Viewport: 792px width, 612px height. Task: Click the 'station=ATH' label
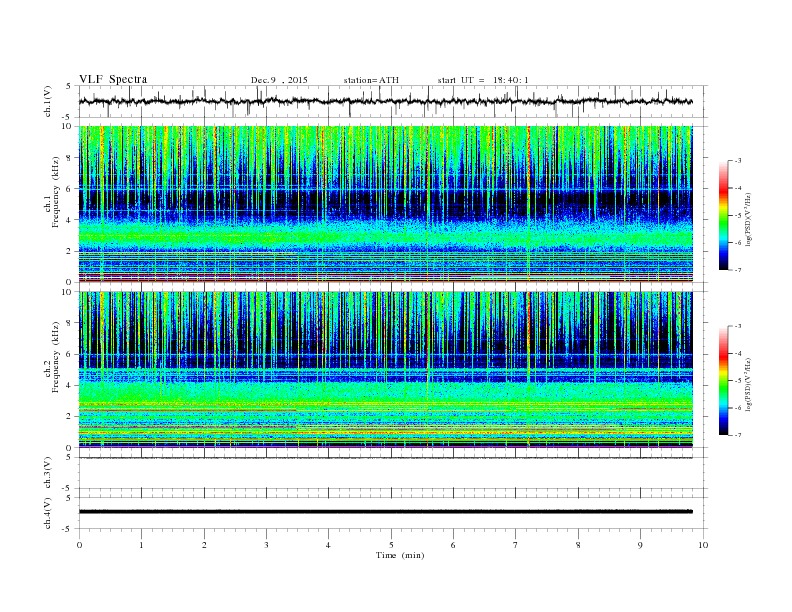tap(371, 80)
